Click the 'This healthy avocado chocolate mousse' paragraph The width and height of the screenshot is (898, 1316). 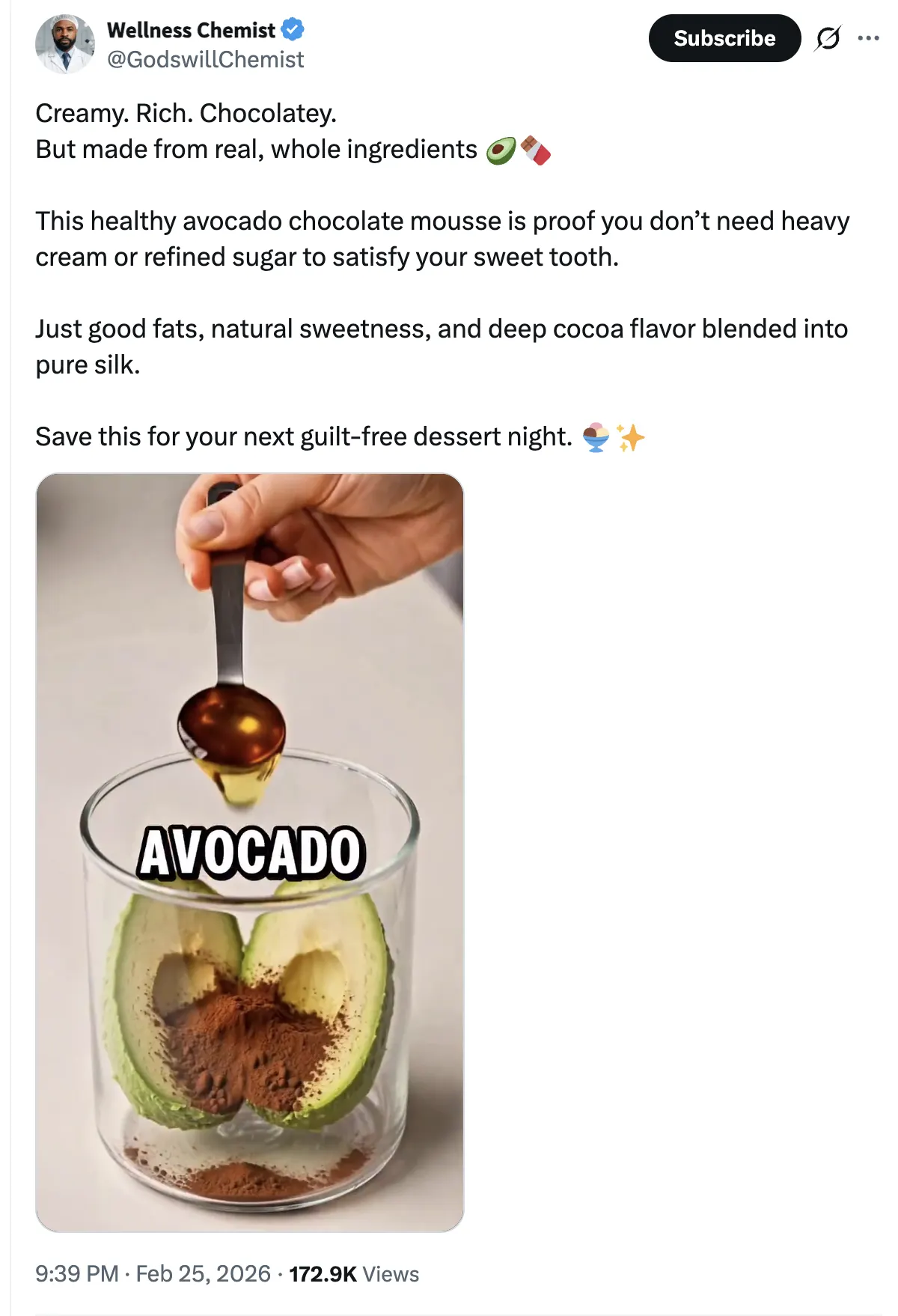[x=442, y=239]
